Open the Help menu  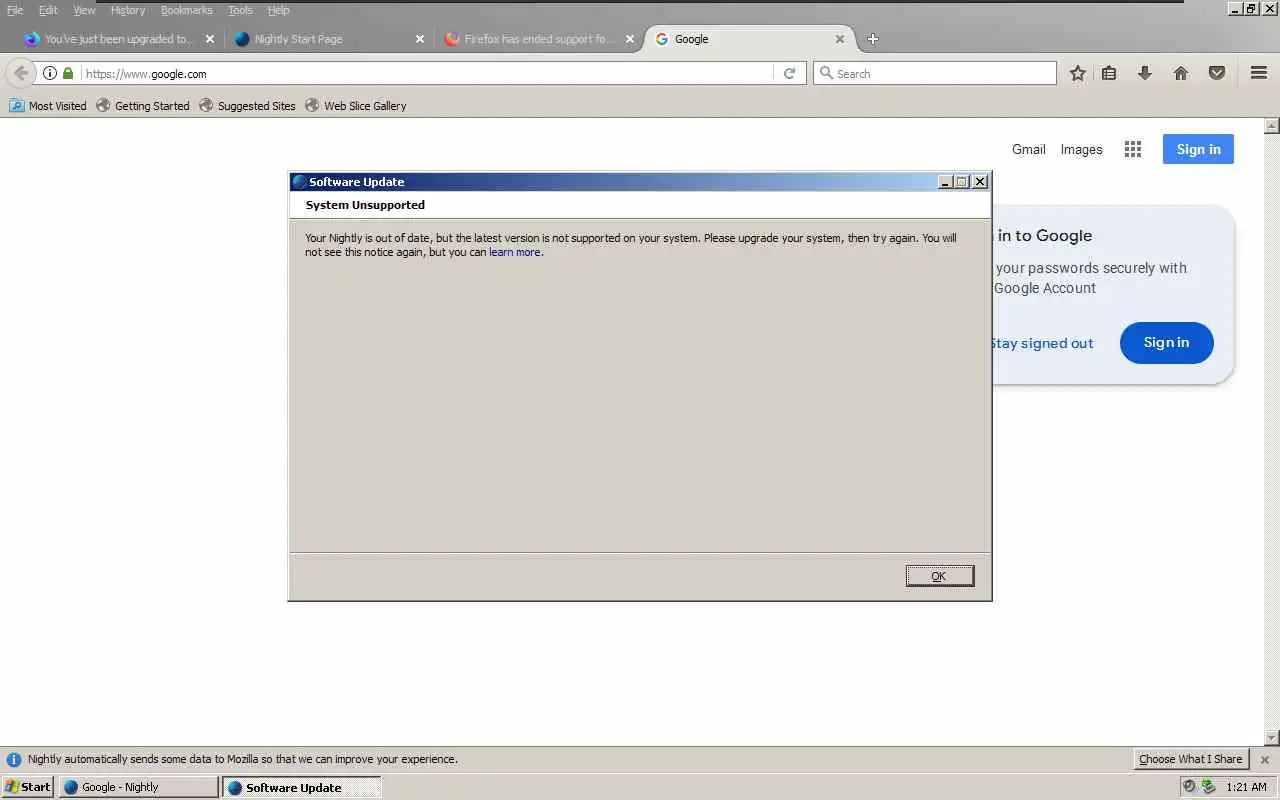coord(278,10)
